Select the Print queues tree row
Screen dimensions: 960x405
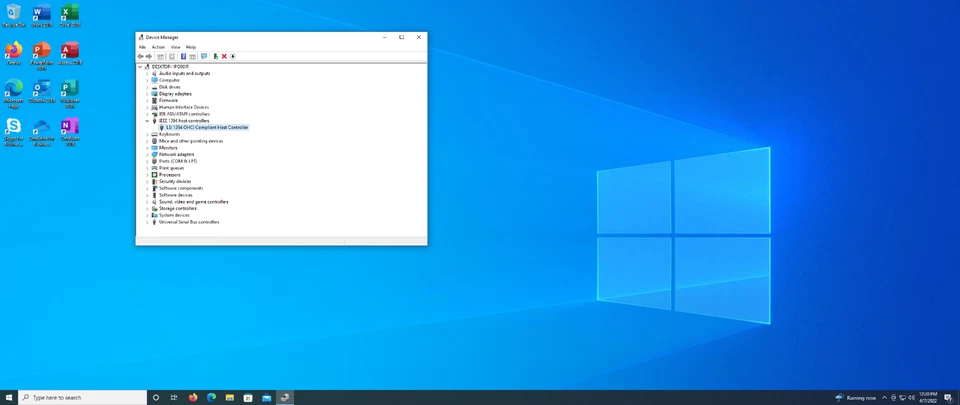tap(168, 168)
